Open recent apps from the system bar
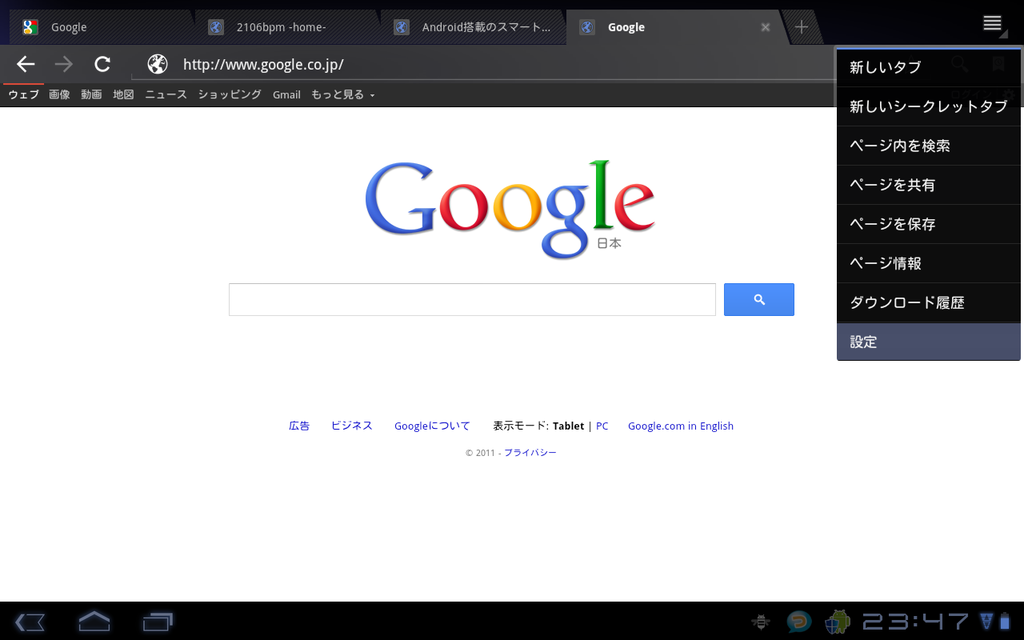Viewport: 1024px width, 640px height. (157, 621)
